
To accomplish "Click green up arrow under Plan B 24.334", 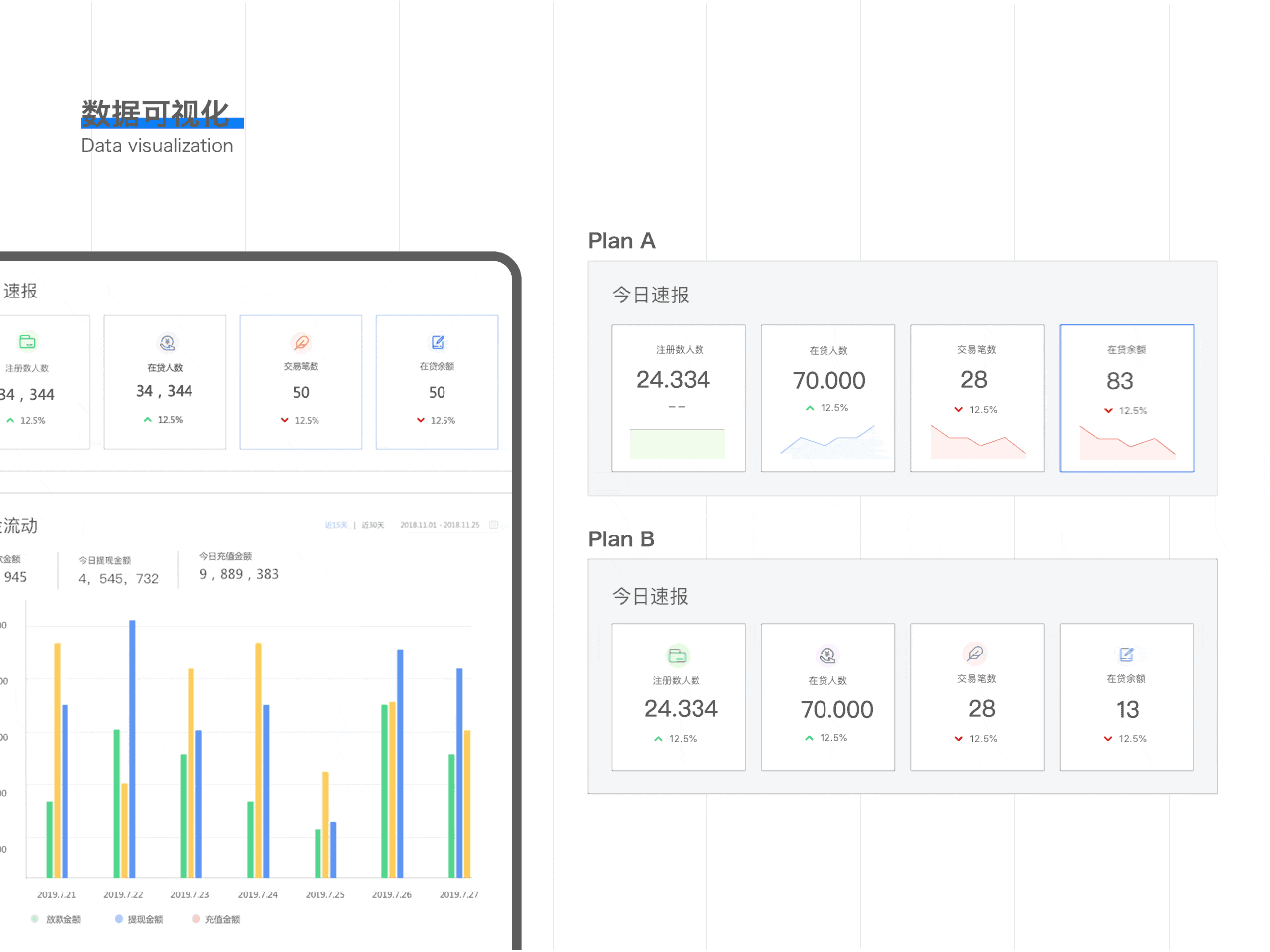I will coord(658,739).
